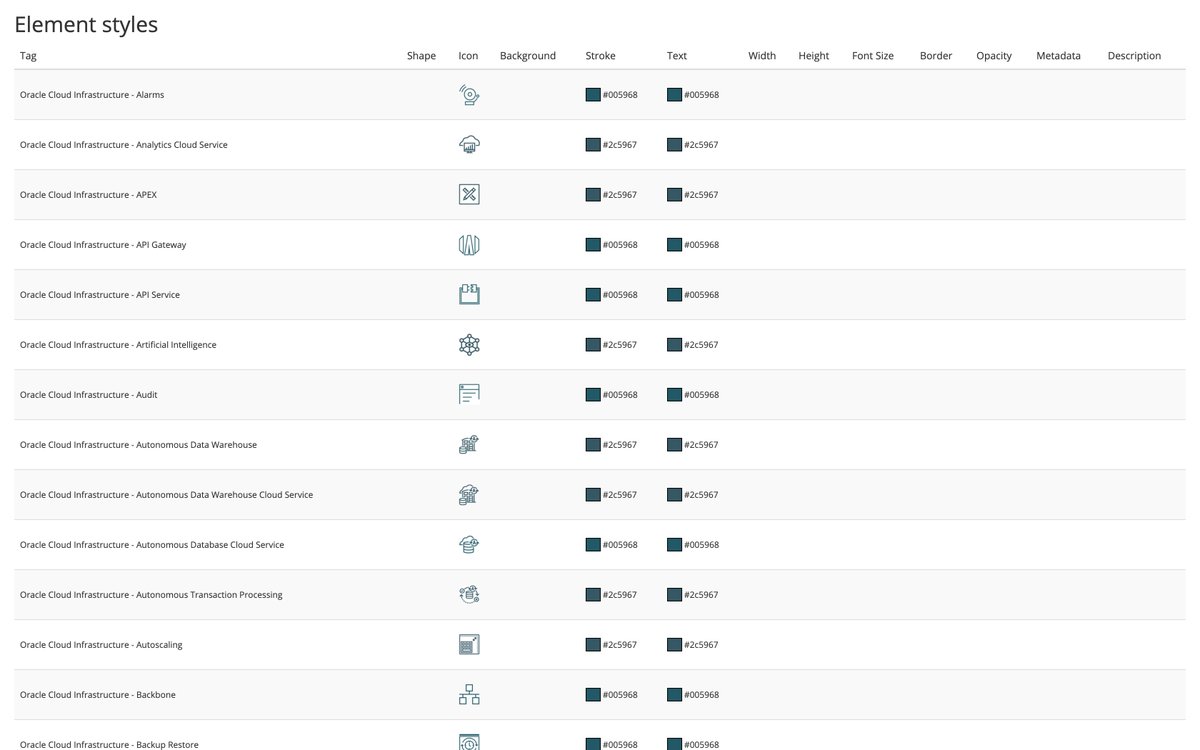The height and width of the screenshot is (750, 1200).
Task: Click the Shape column header
Action: point(421,56)
